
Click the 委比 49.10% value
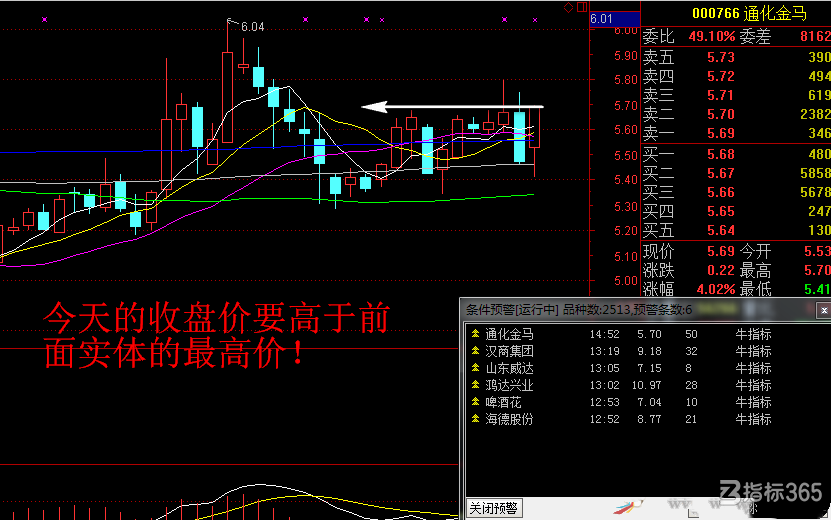(x=712, y=37)
